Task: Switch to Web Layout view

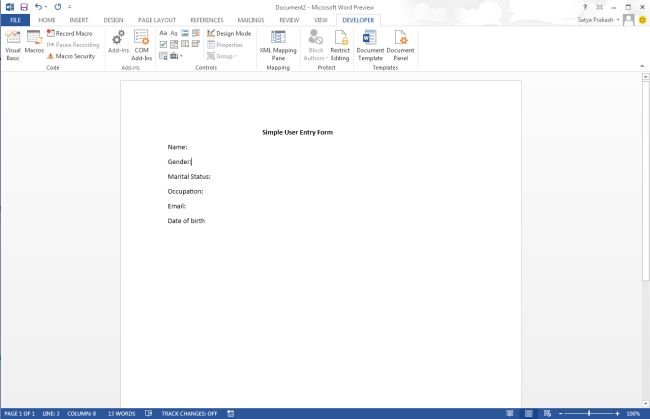Action: click(547, 413)
